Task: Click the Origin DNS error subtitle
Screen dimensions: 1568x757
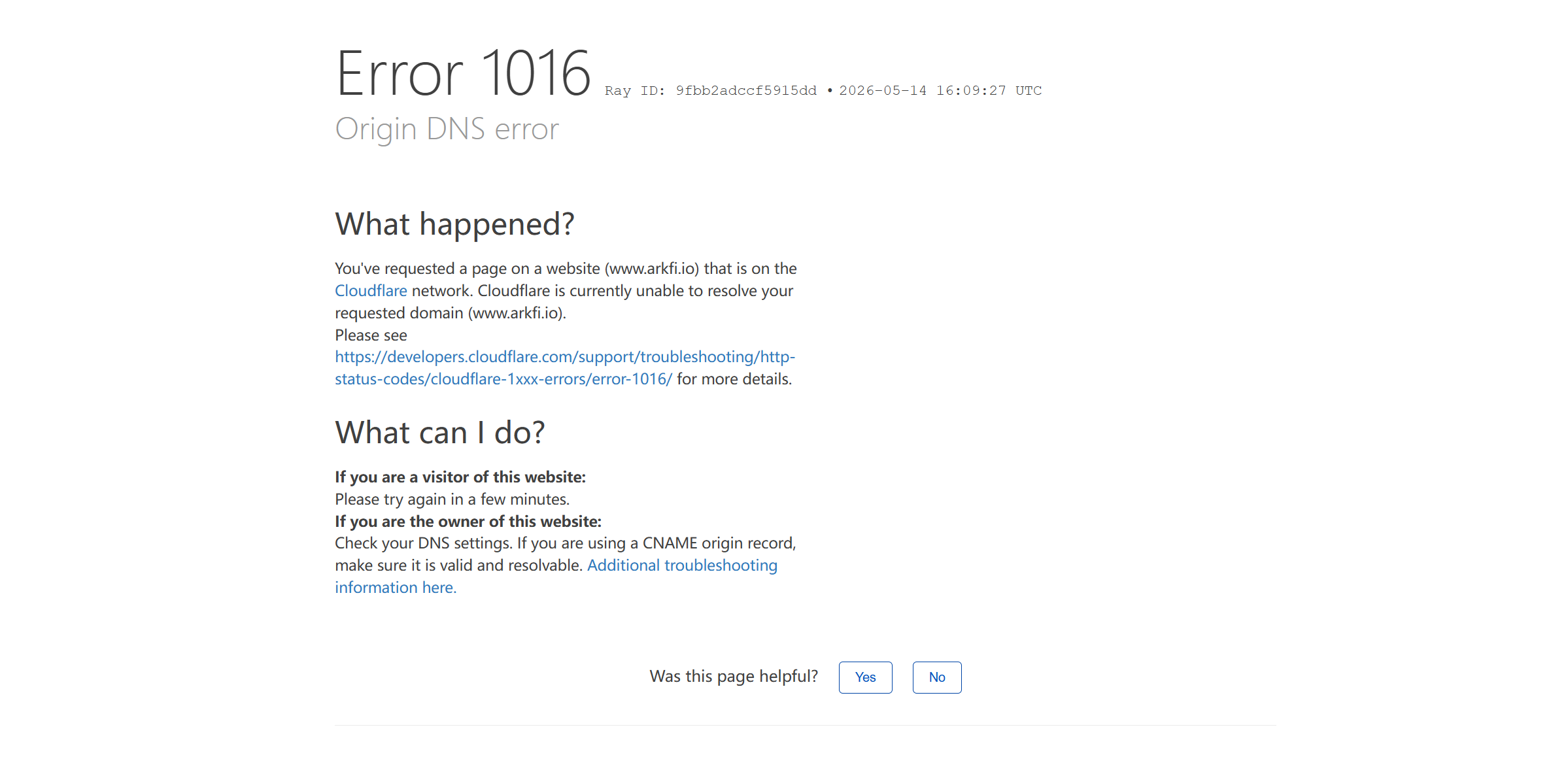Action: click(447, 129)
